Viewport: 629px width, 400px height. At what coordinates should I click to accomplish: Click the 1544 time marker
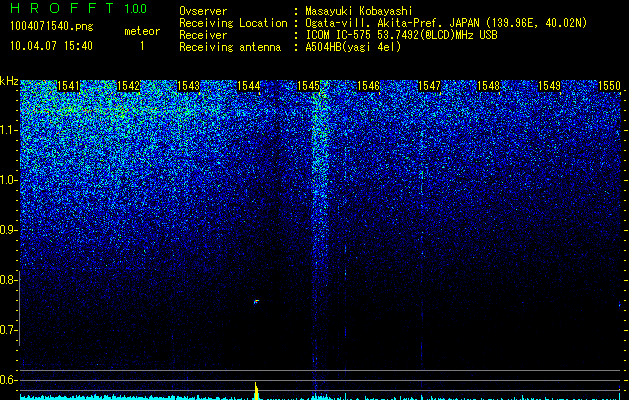248,86
